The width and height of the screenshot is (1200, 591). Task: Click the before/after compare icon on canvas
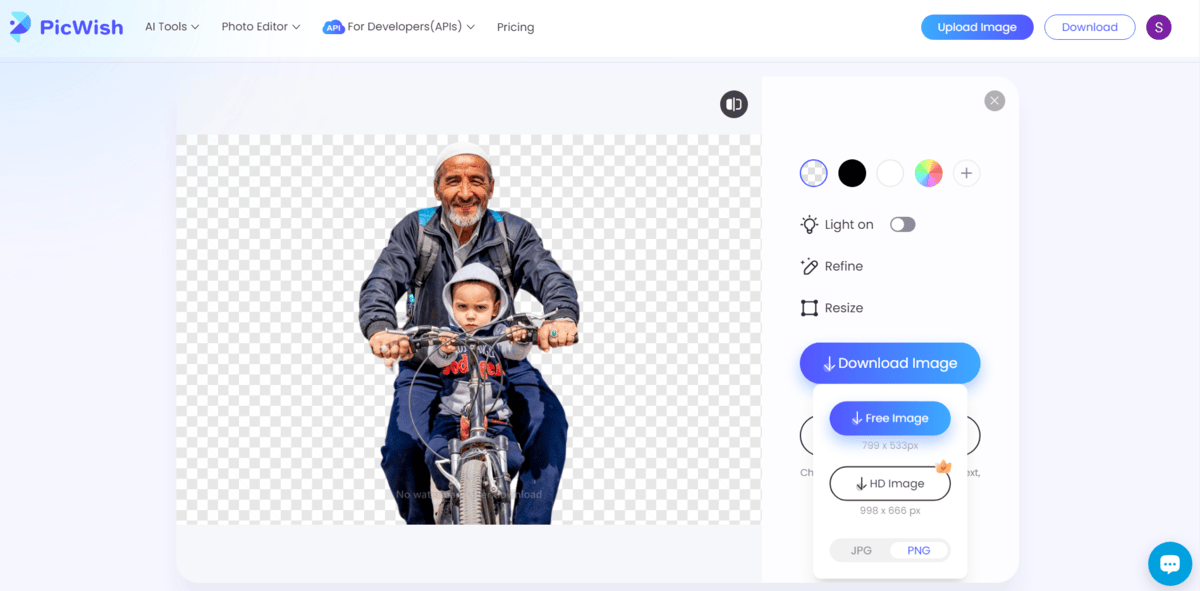(733, 104)
